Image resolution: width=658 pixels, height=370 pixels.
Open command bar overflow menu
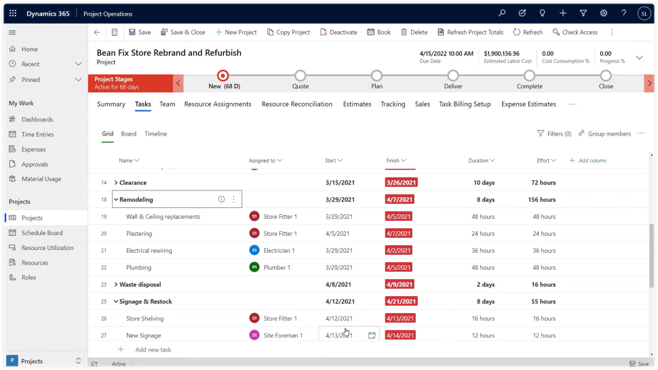pos(612,32)
